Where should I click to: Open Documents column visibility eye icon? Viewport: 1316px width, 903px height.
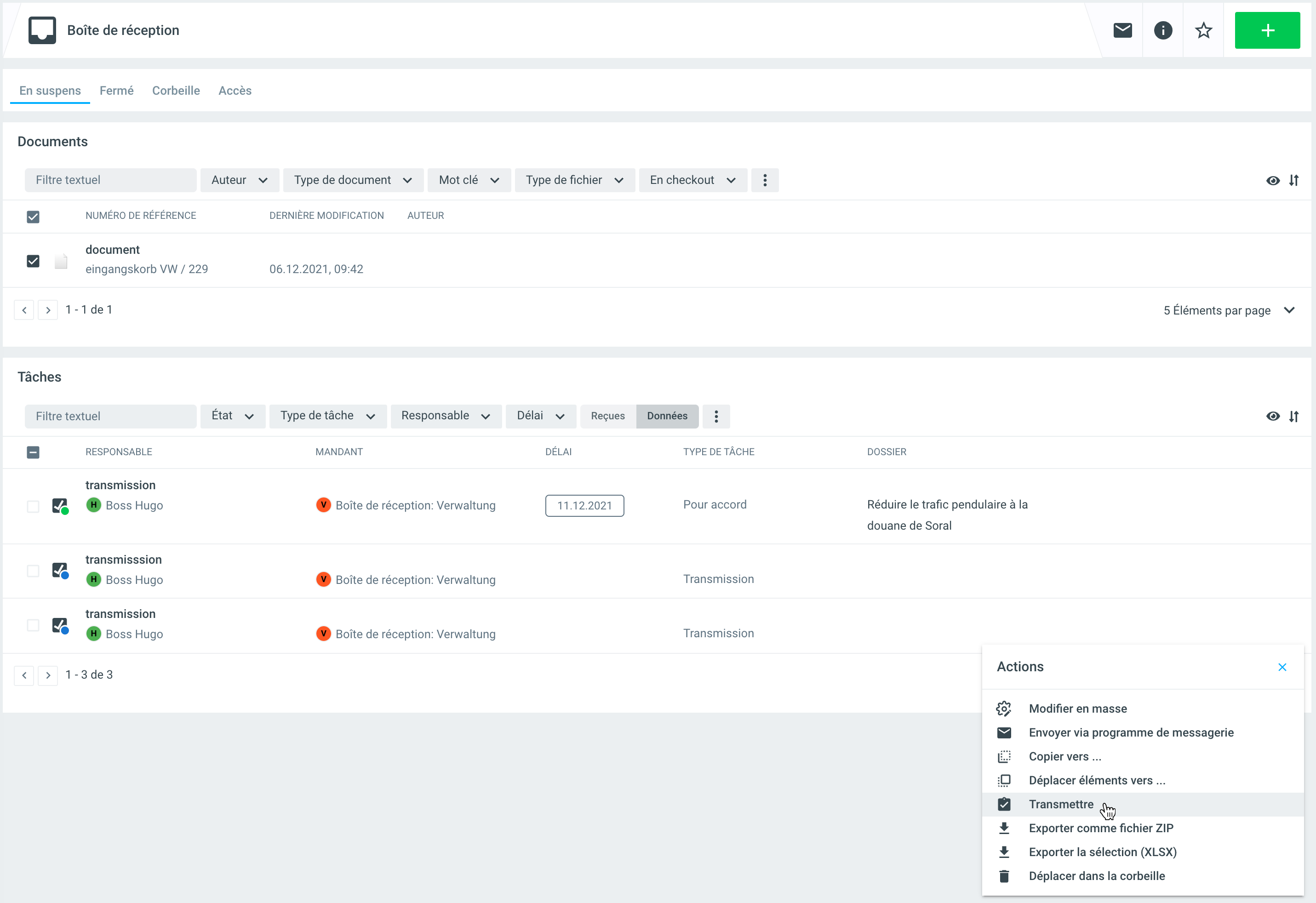1272,181
